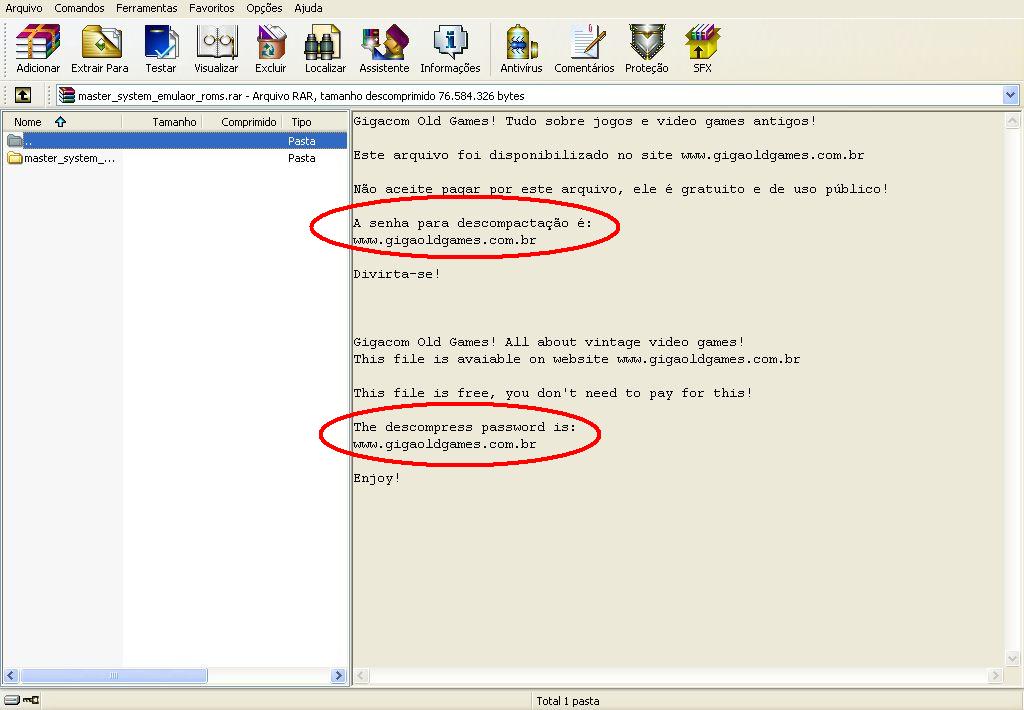Screen dimensions: 1024x710
Task: Open the Visualizar file viewer
Action: point(216,49)
